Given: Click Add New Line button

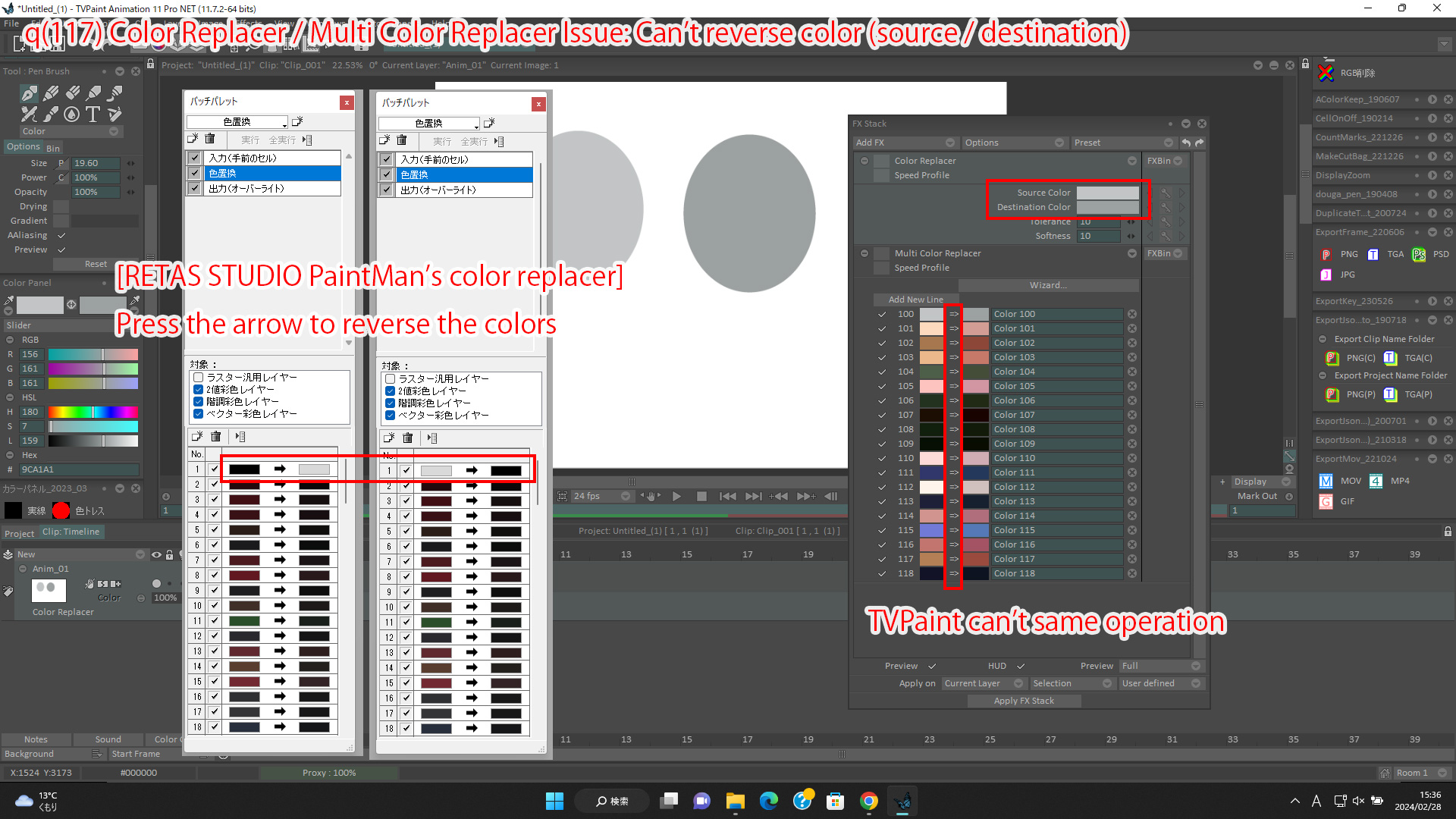Looking at the screenshot, I should click(x=915, y=300).
